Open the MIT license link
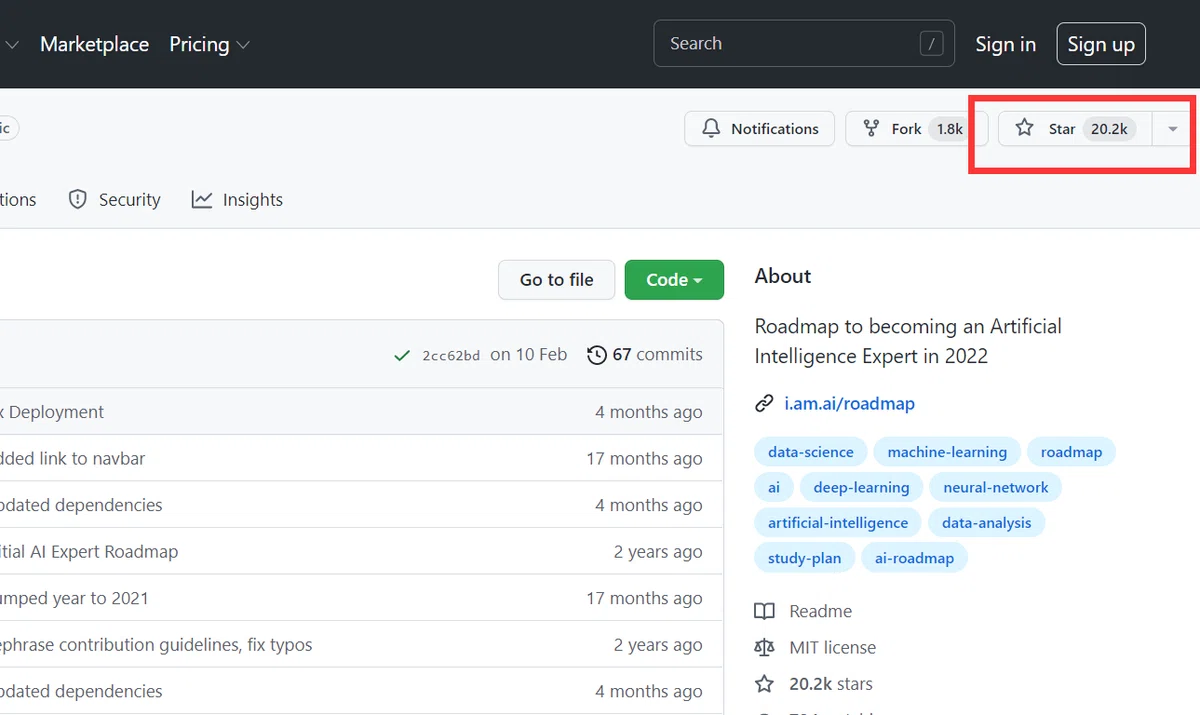This screenshot has width=1200, height=715. pos(815,648)
